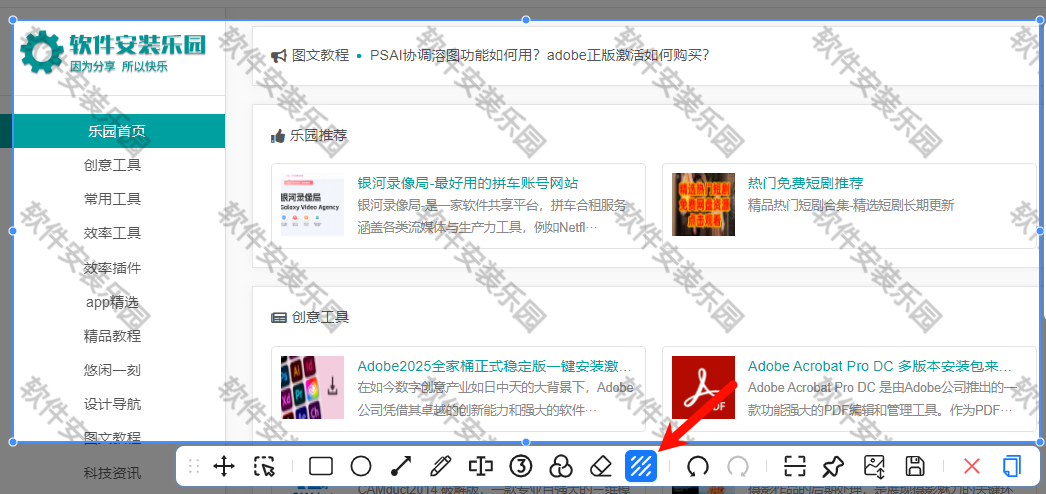This screenshot has height=494, width=1046.
Task: Open the Adobe Acrobat Pro DC link
Action: [x=879, y=366]
